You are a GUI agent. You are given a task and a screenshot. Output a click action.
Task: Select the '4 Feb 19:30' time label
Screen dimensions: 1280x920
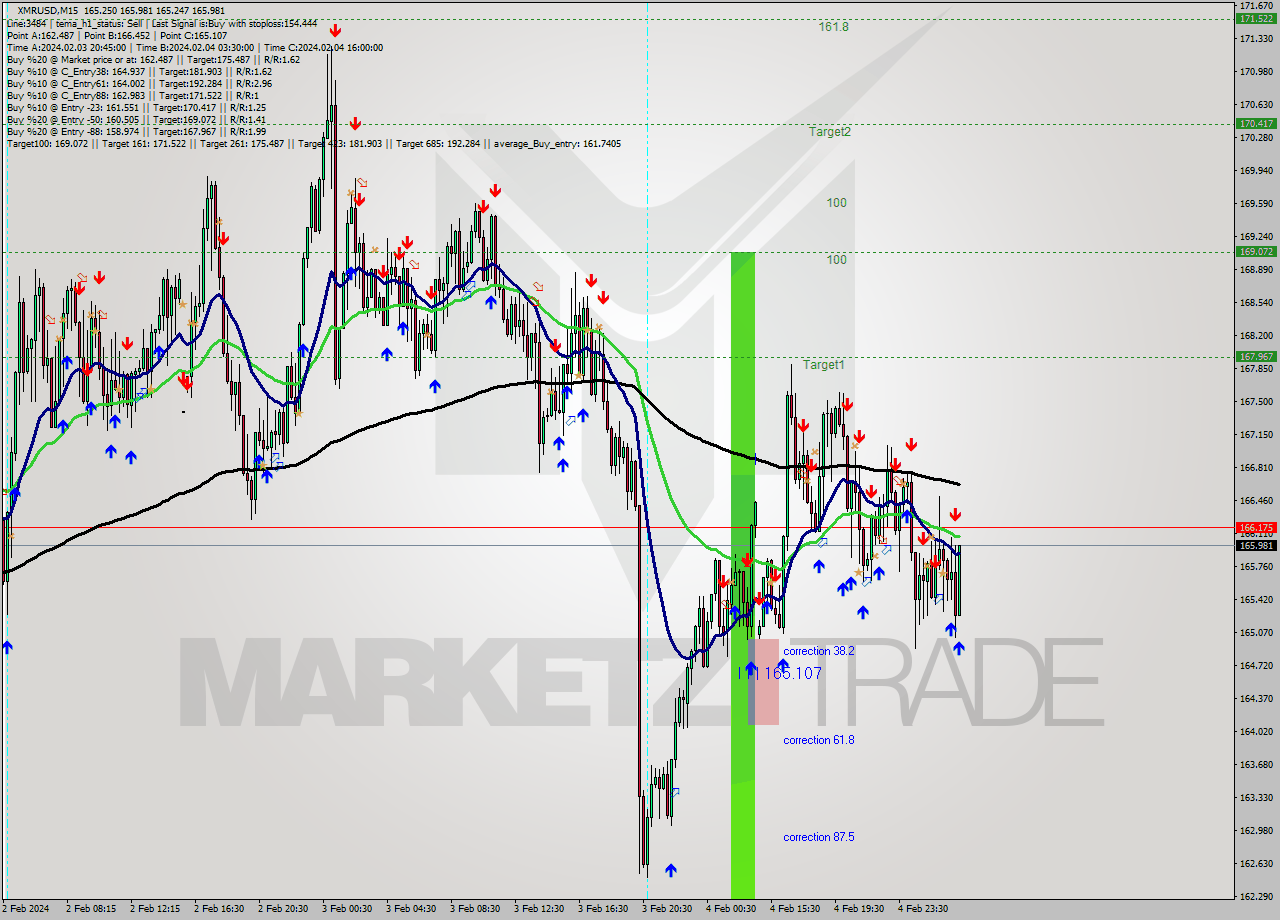pos(859,909)
